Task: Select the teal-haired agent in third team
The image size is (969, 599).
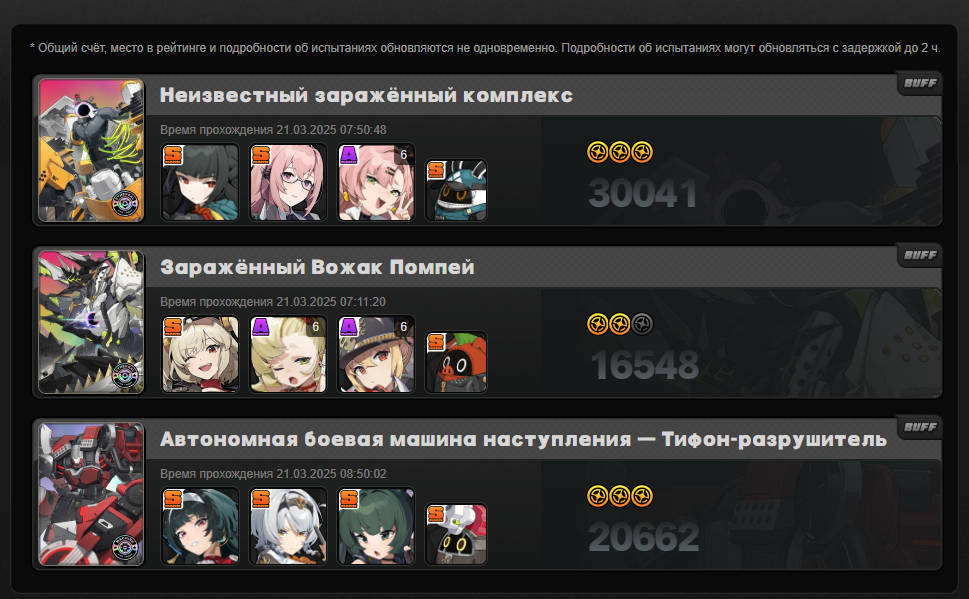Action: [x=200, y=526]
